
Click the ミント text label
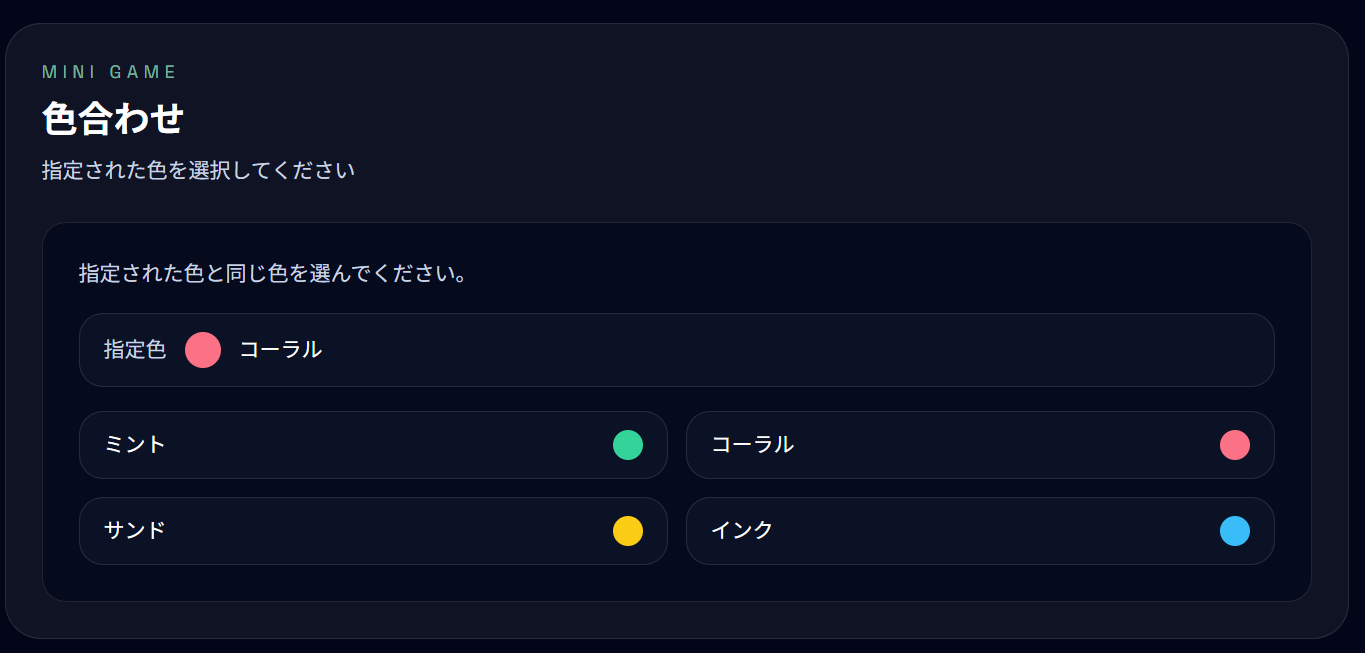135,445
